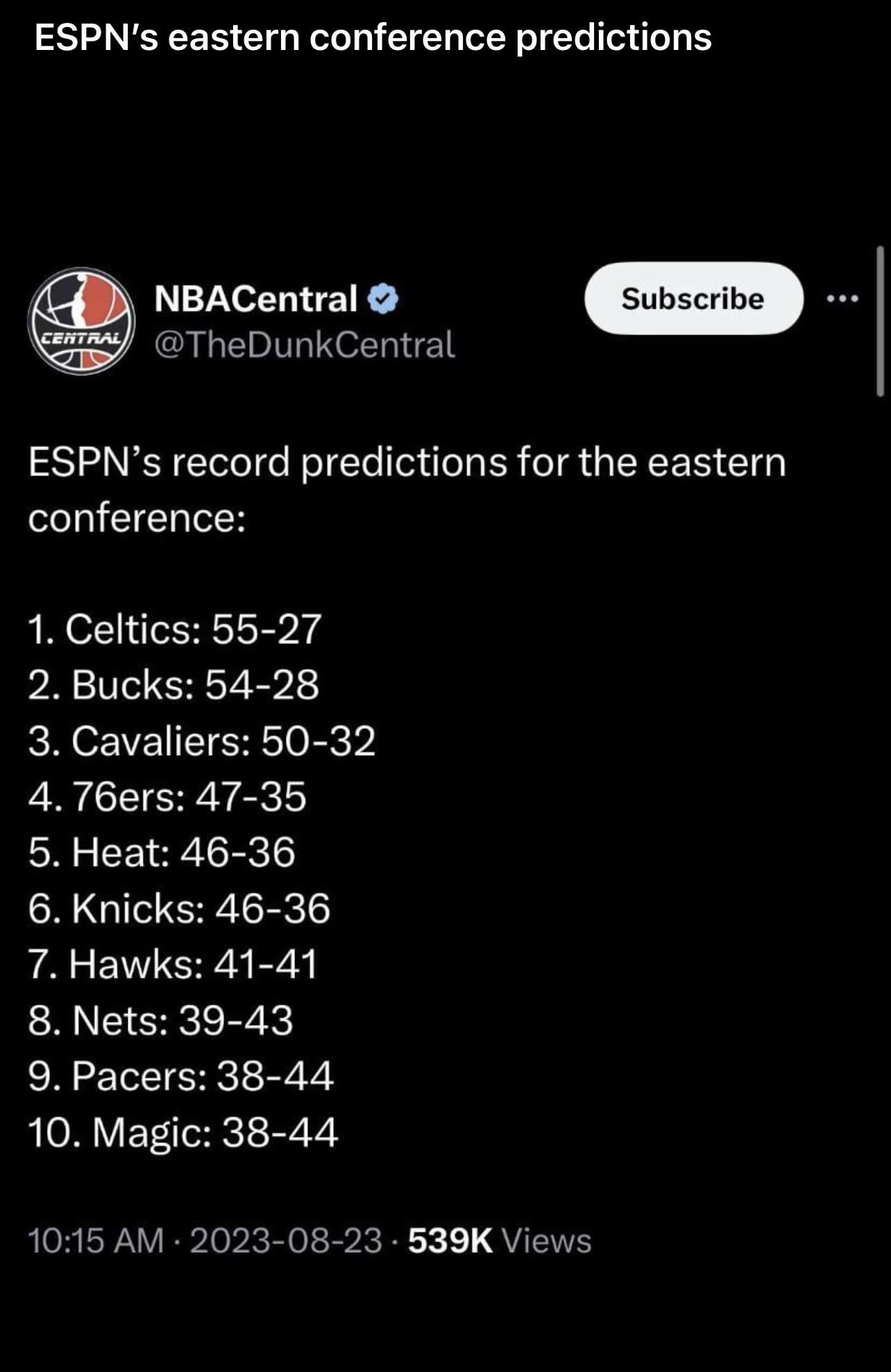This screenshot has width=891, height=1372.
Task: Select the Hawks: 41-41 line
Action: 173,964
